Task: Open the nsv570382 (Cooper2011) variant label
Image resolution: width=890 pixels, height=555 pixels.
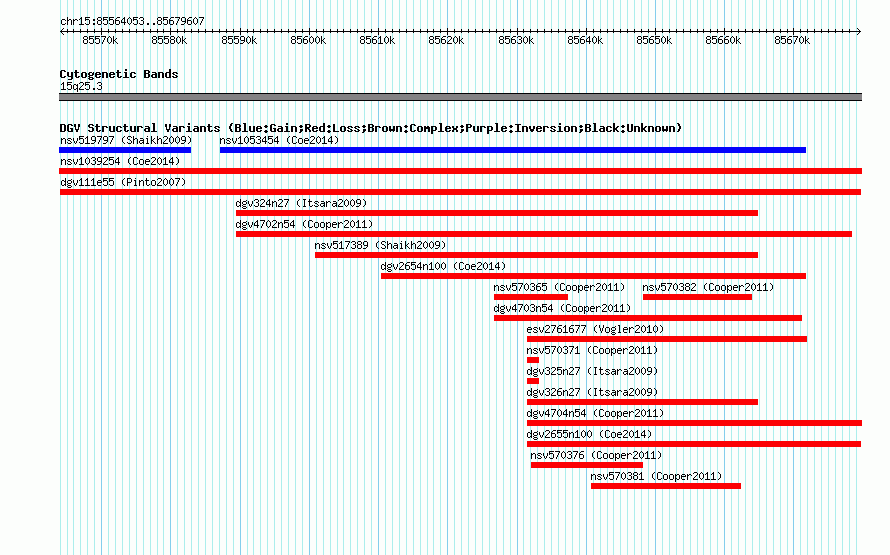Action: coord(708,287)
